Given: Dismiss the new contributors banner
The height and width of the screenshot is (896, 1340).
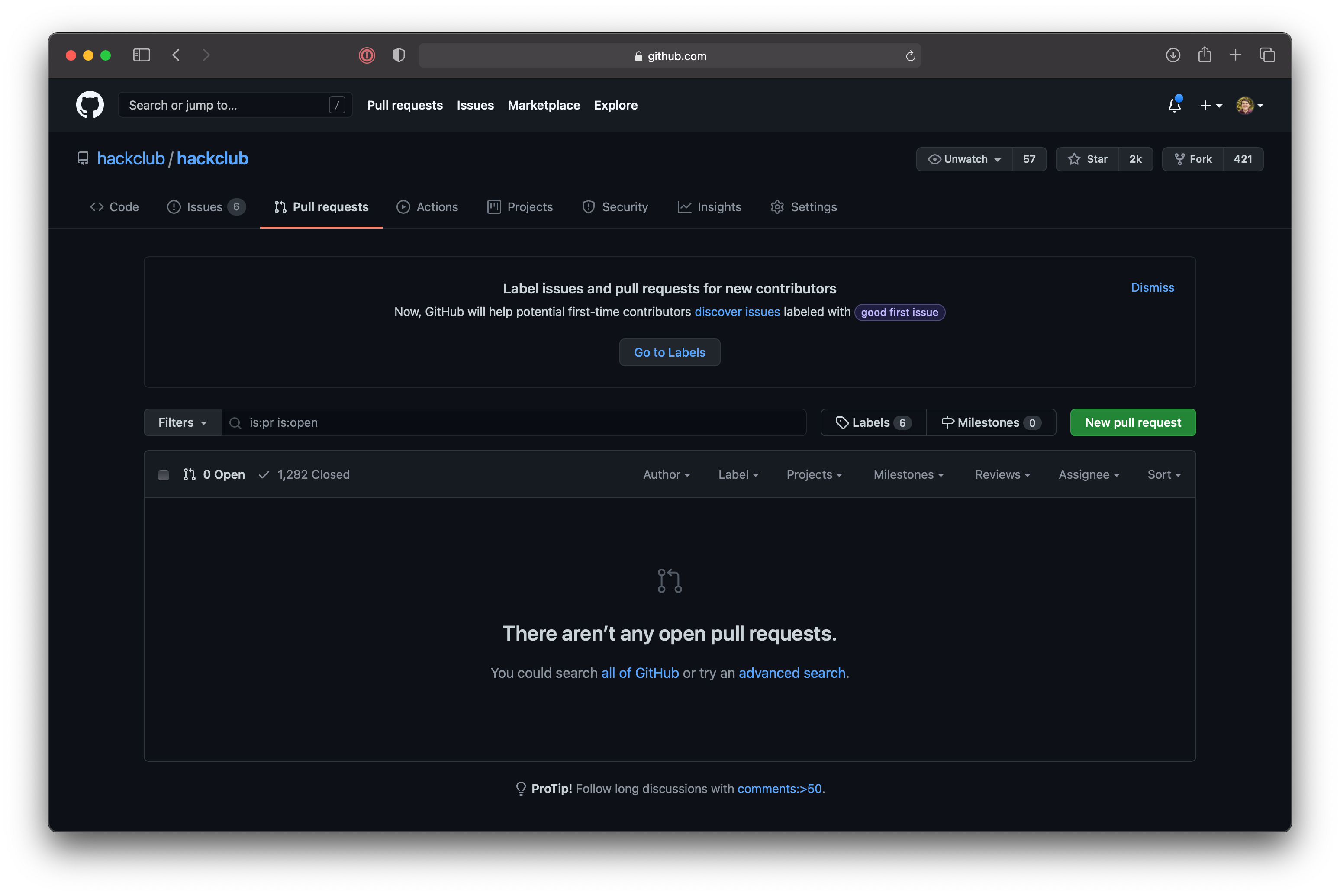Looking at the screenshot, I should pyautogui.click(x=1152, y=287).
